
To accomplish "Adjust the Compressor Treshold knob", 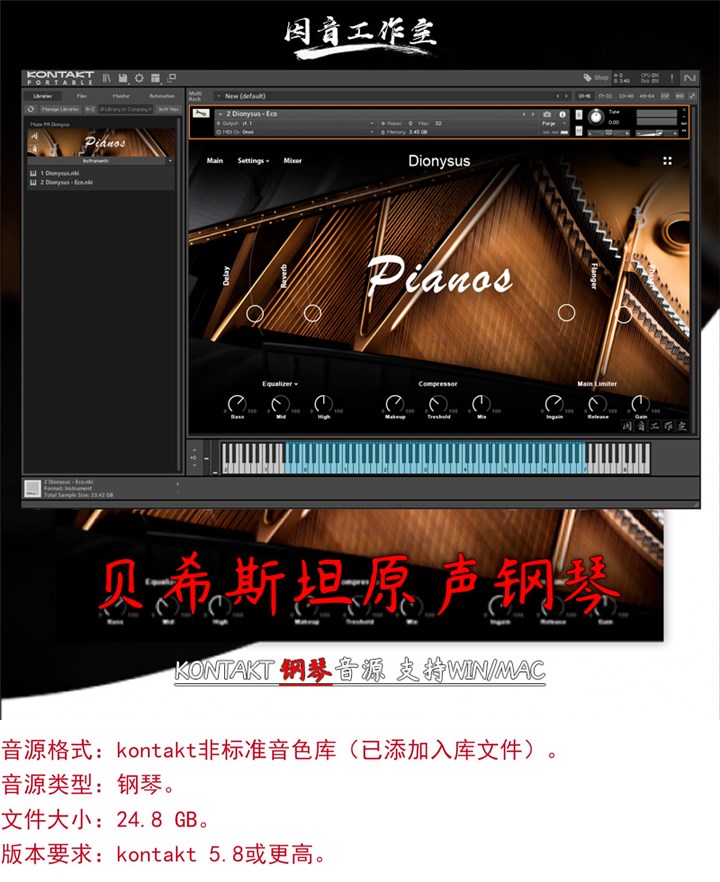I will (438, 403).
